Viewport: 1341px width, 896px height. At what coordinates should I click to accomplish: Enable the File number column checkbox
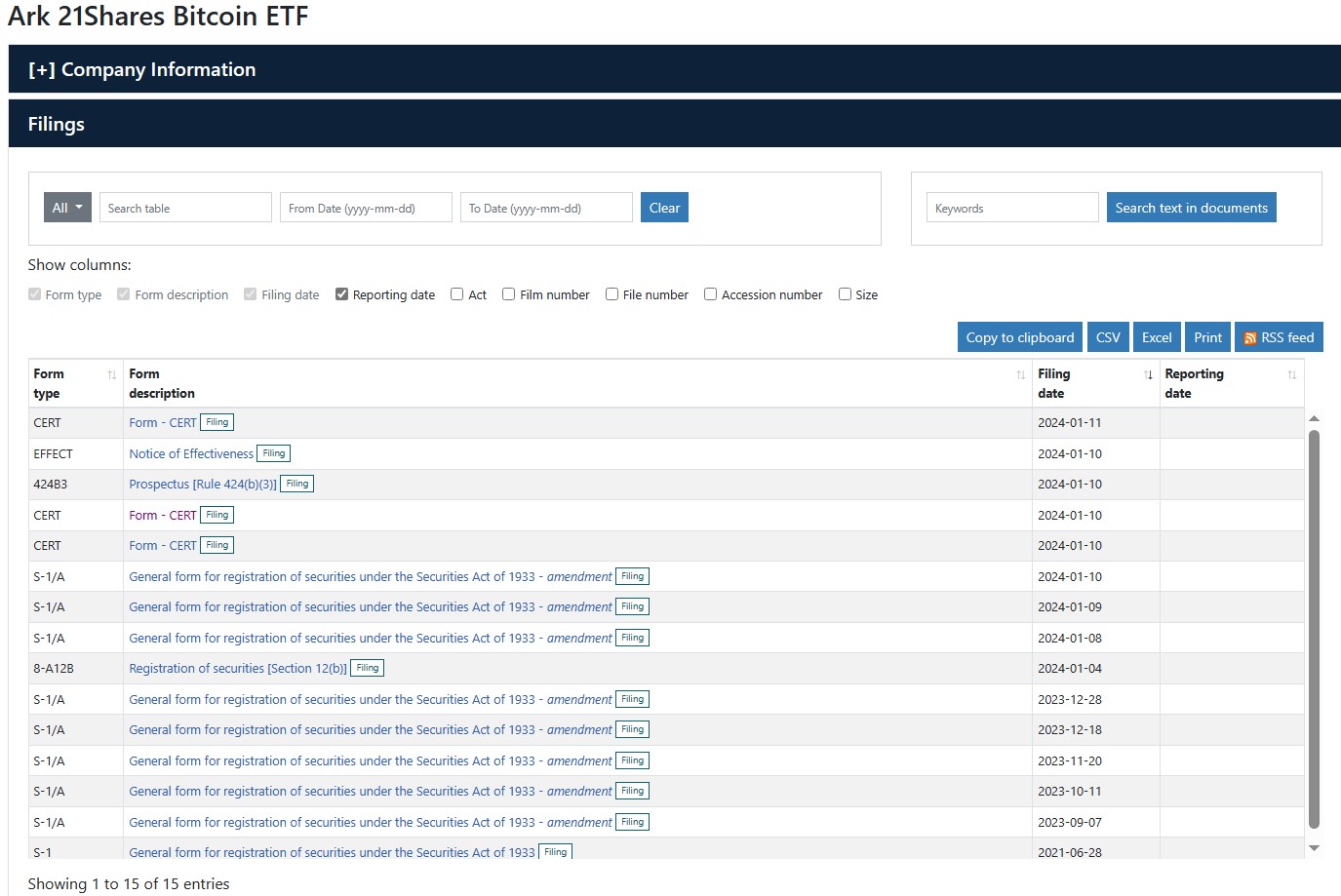pyautogui.click(x=611, y=294)
